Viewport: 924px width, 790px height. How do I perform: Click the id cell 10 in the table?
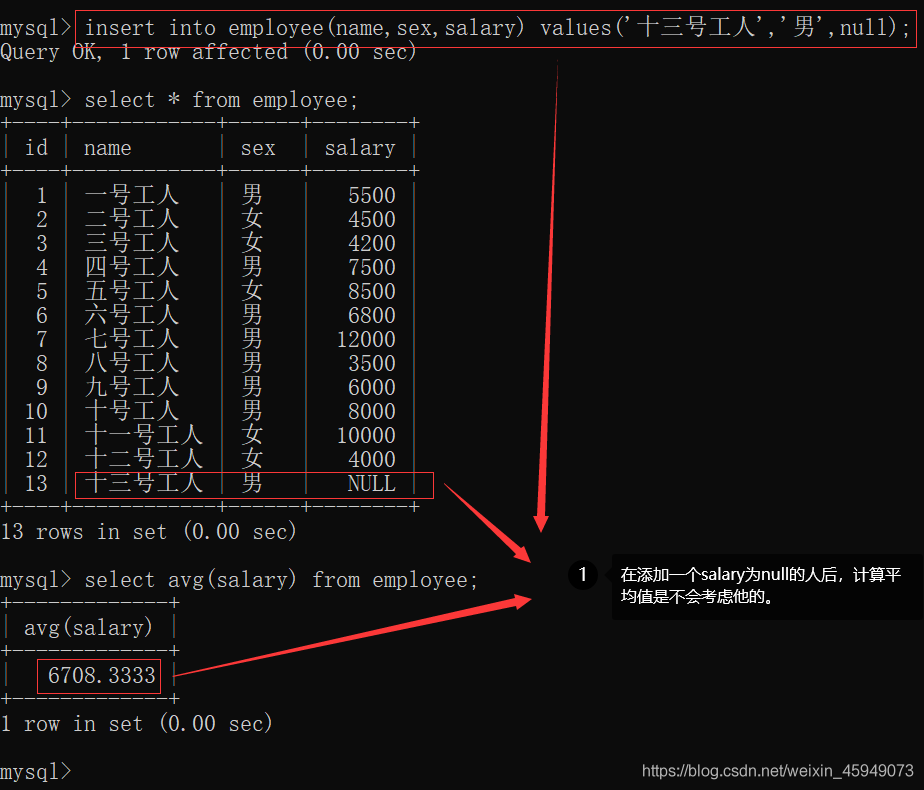click(x=37, y=412)
